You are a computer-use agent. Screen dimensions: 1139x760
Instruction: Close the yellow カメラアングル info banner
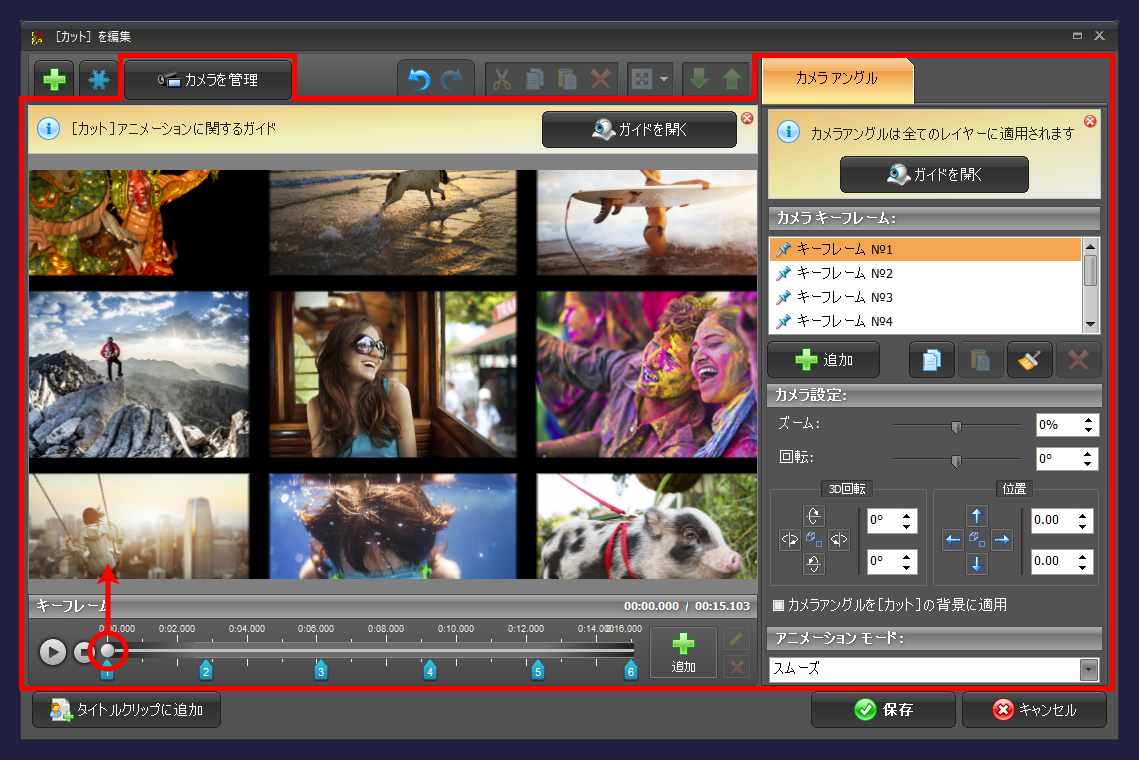(1090, 121)
